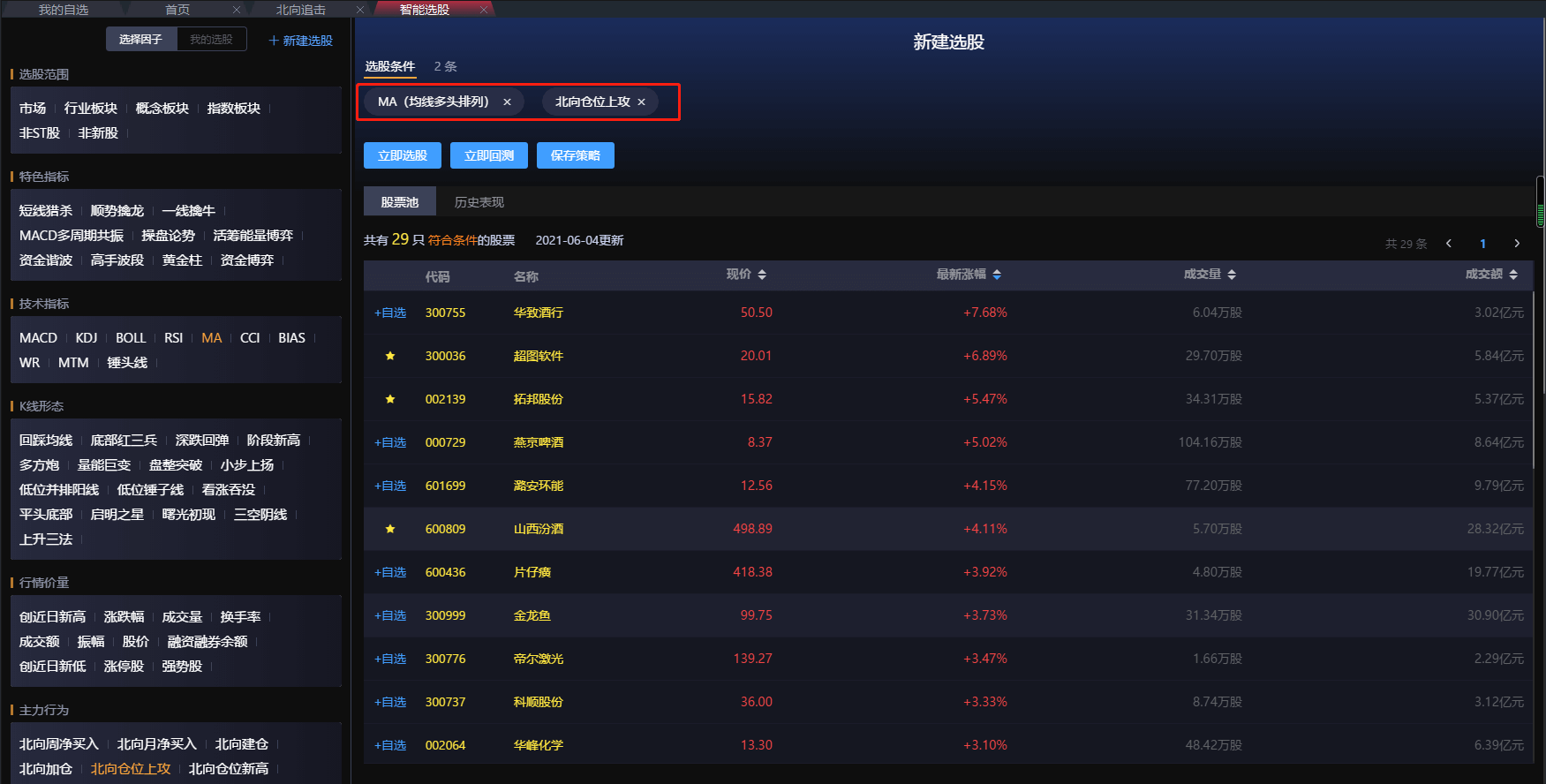Image resolution: width=1546 pixels, height=784 pixels.
Task: Select KDJ technical indicator
Action: click(x=87, y=338)
